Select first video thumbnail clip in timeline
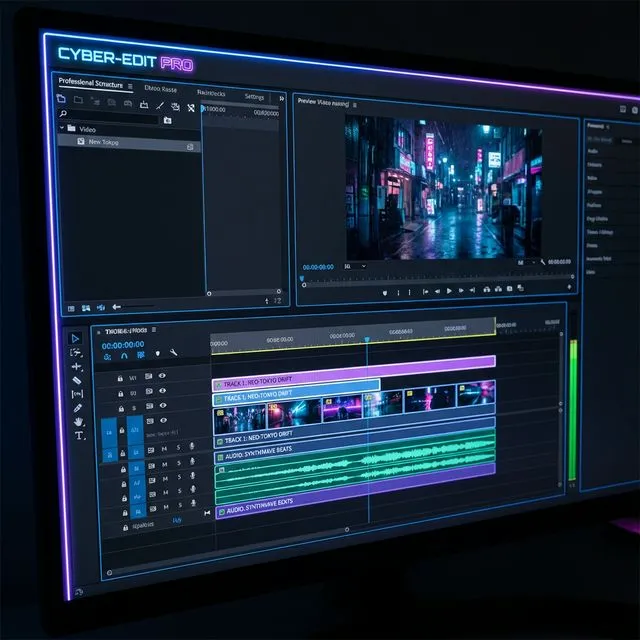 tap(239, 420)
